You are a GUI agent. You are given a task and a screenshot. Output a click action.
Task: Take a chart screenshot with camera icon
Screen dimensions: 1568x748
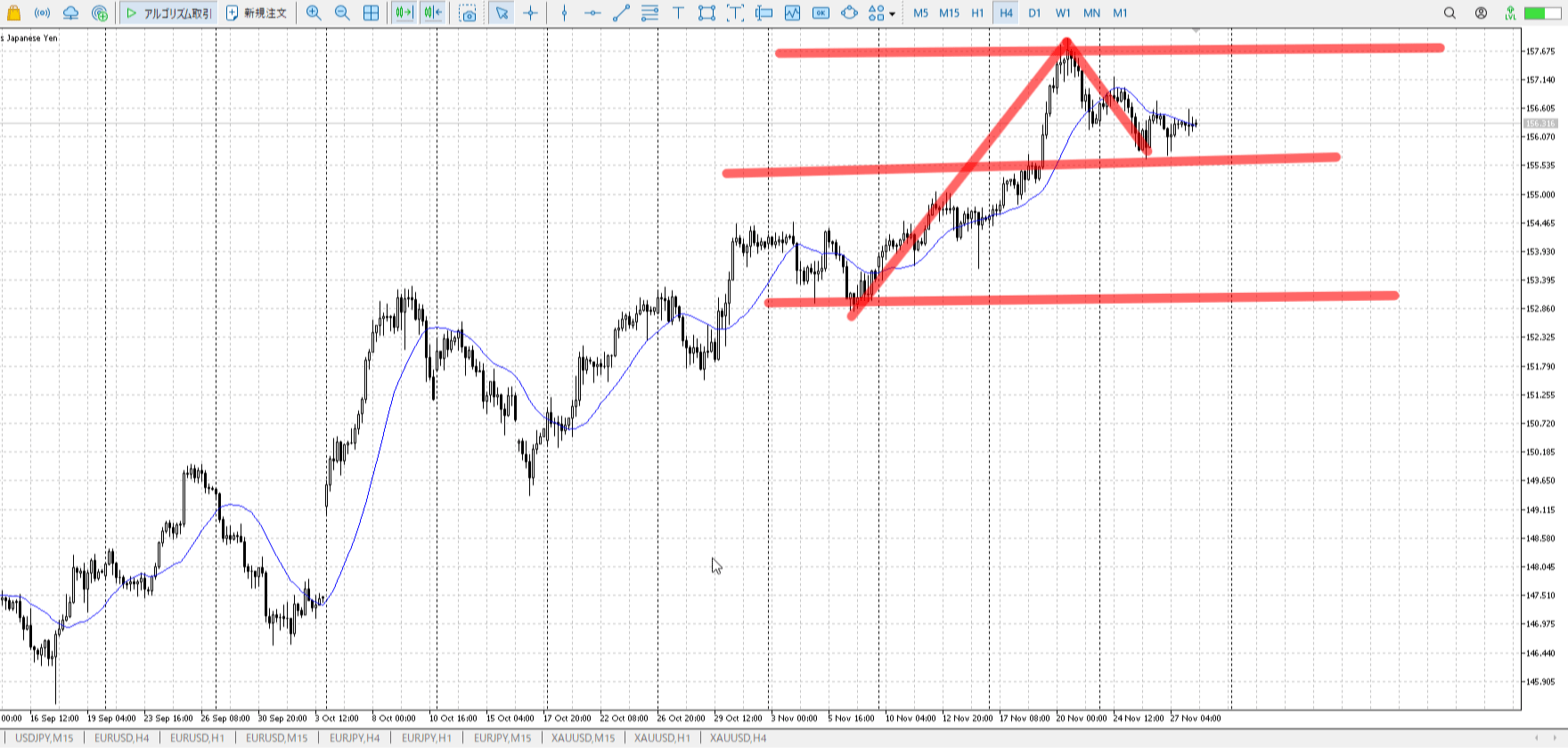coord(468,12)
